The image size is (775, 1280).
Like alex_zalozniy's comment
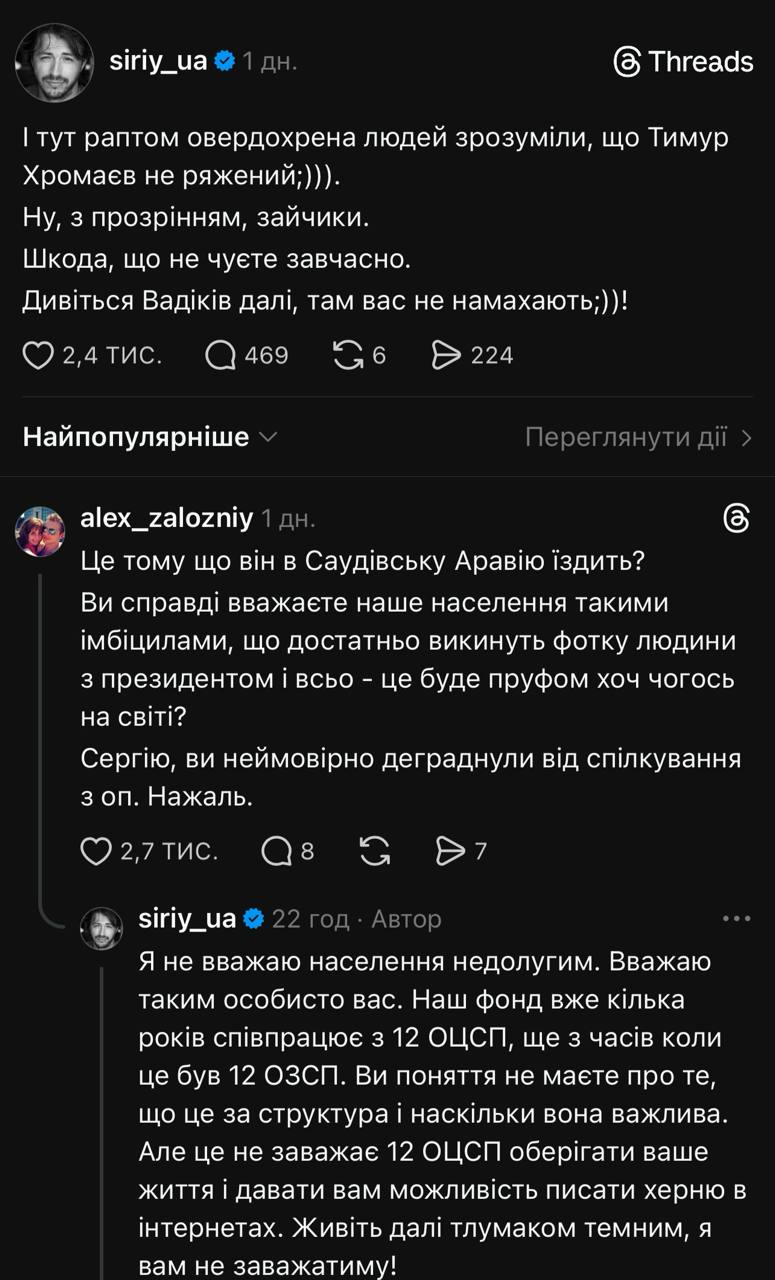(x=95, y=851)
